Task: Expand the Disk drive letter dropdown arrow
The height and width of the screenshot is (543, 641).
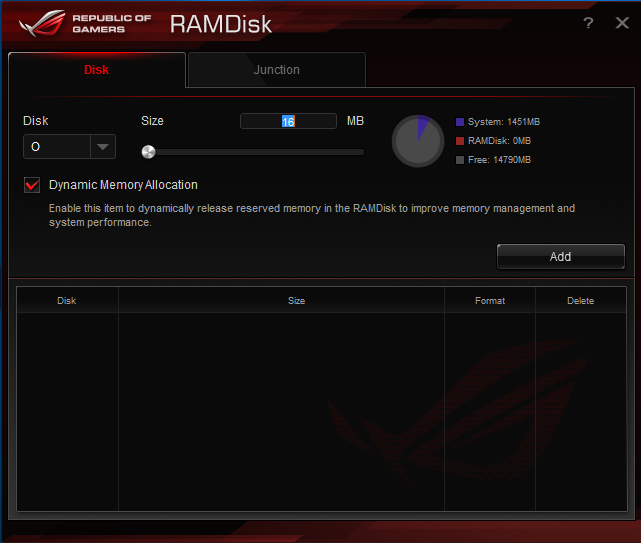Action: 103,146
